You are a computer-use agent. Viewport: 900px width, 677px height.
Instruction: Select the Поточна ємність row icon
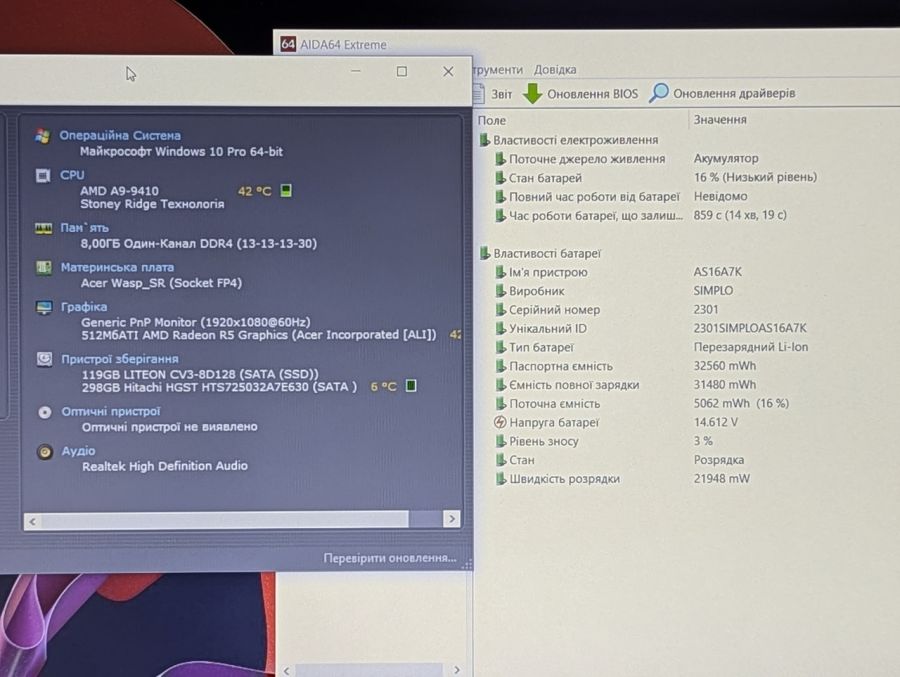[501, 404]
